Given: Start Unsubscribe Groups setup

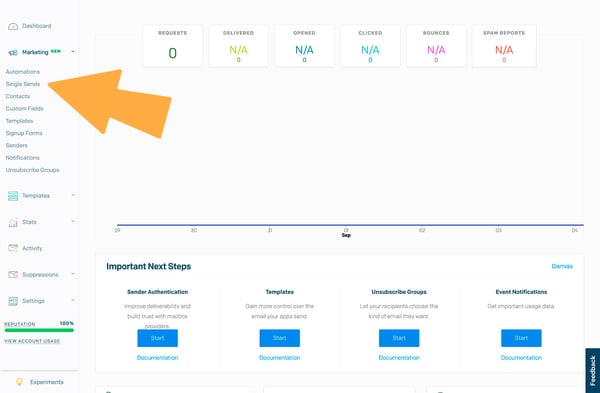Looking at the screenshot, I should point(399,338).
